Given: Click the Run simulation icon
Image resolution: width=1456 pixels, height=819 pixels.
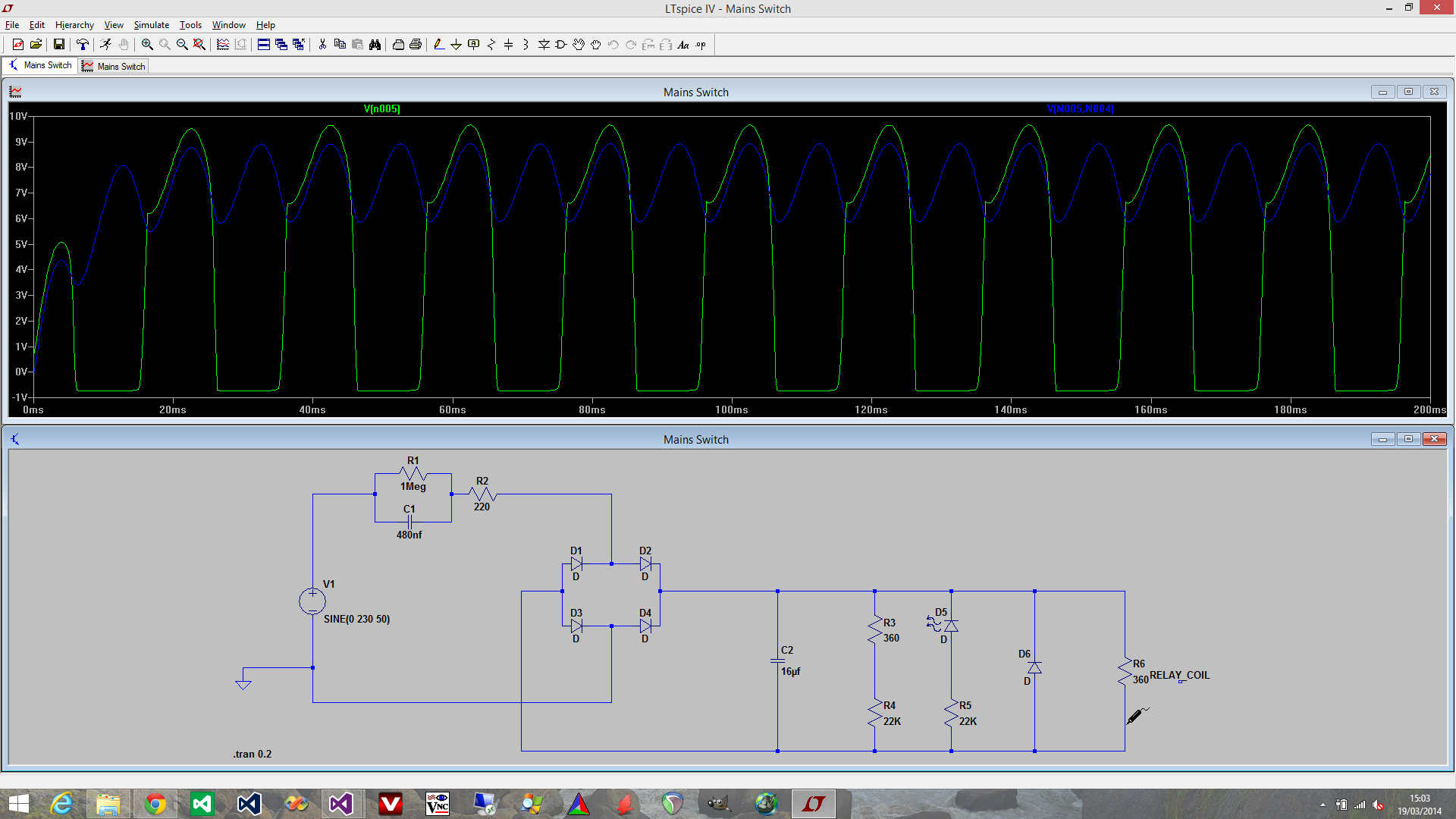Looking at the screenshot, I should [x=105, y=45].
